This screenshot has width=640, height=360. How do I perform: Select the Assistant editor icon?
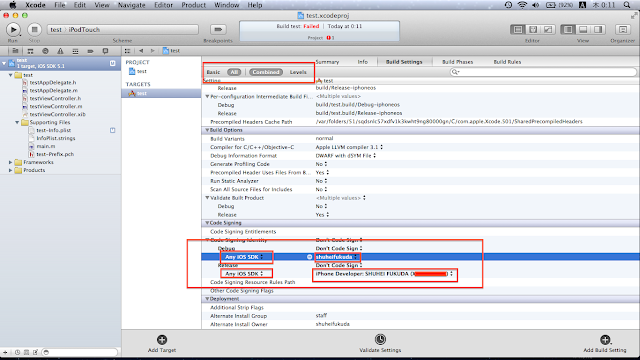(533, 29)
